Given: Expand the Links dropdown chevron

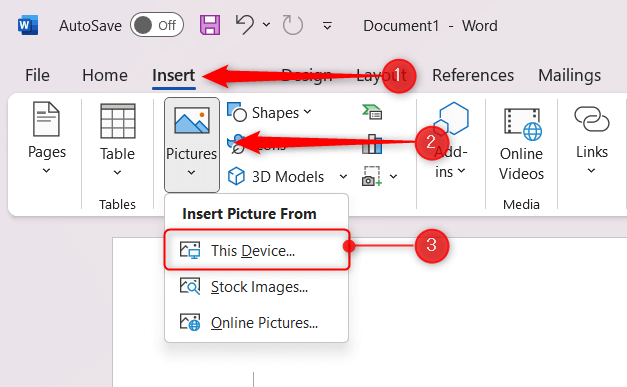Looking at the screenshot, I should click(591, 171).
